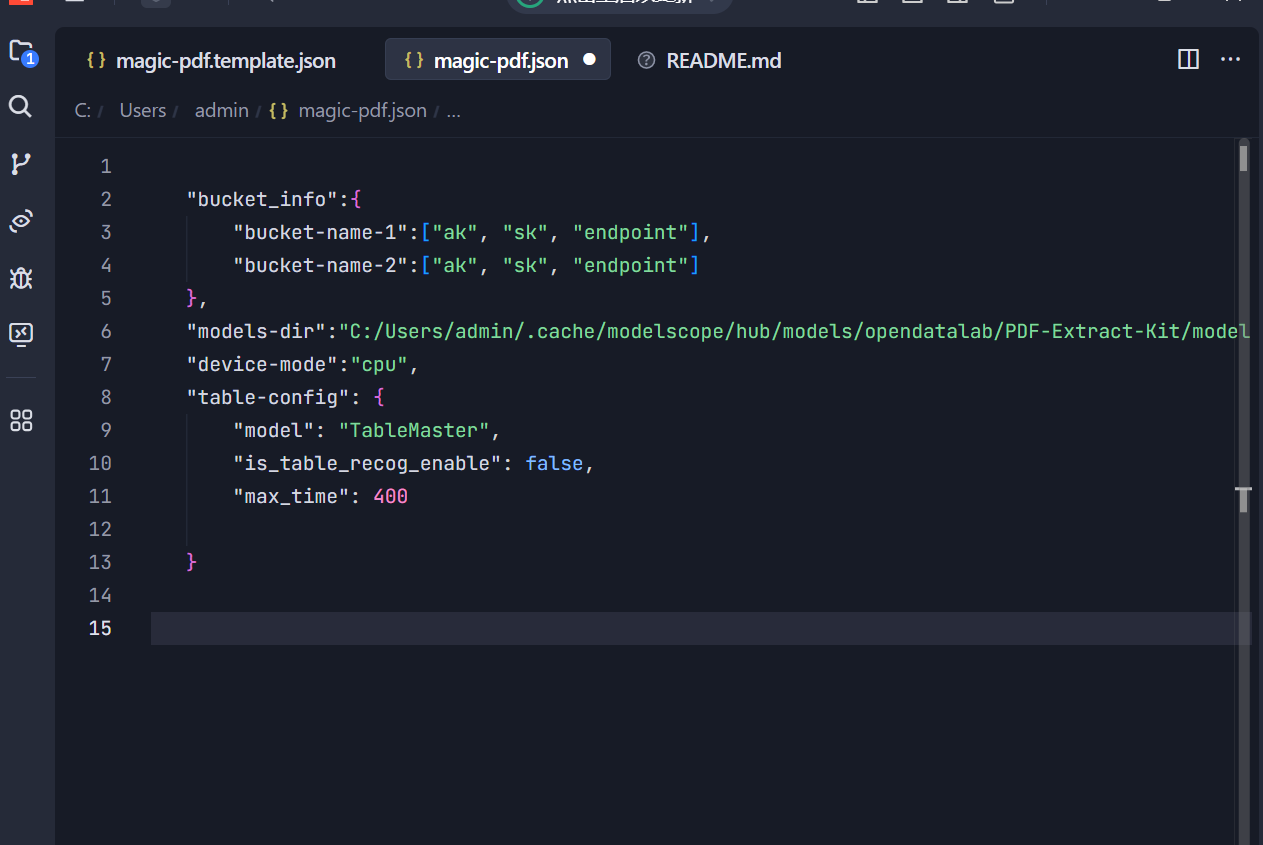Open the Search panel in sidebar
The image size is (1263, 845).
tap(20, 106)
